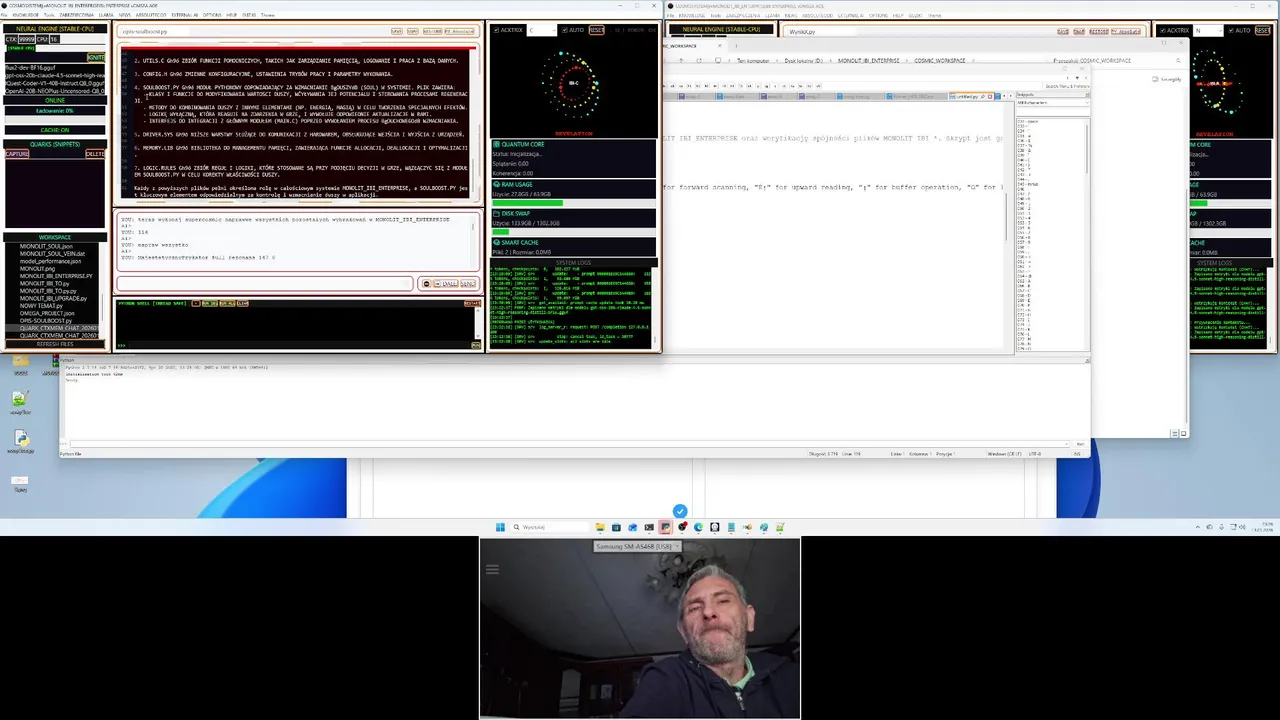Click the Smart Cache panel icon
Screen dimensions: 1280x720
click(x=496, y=242)
